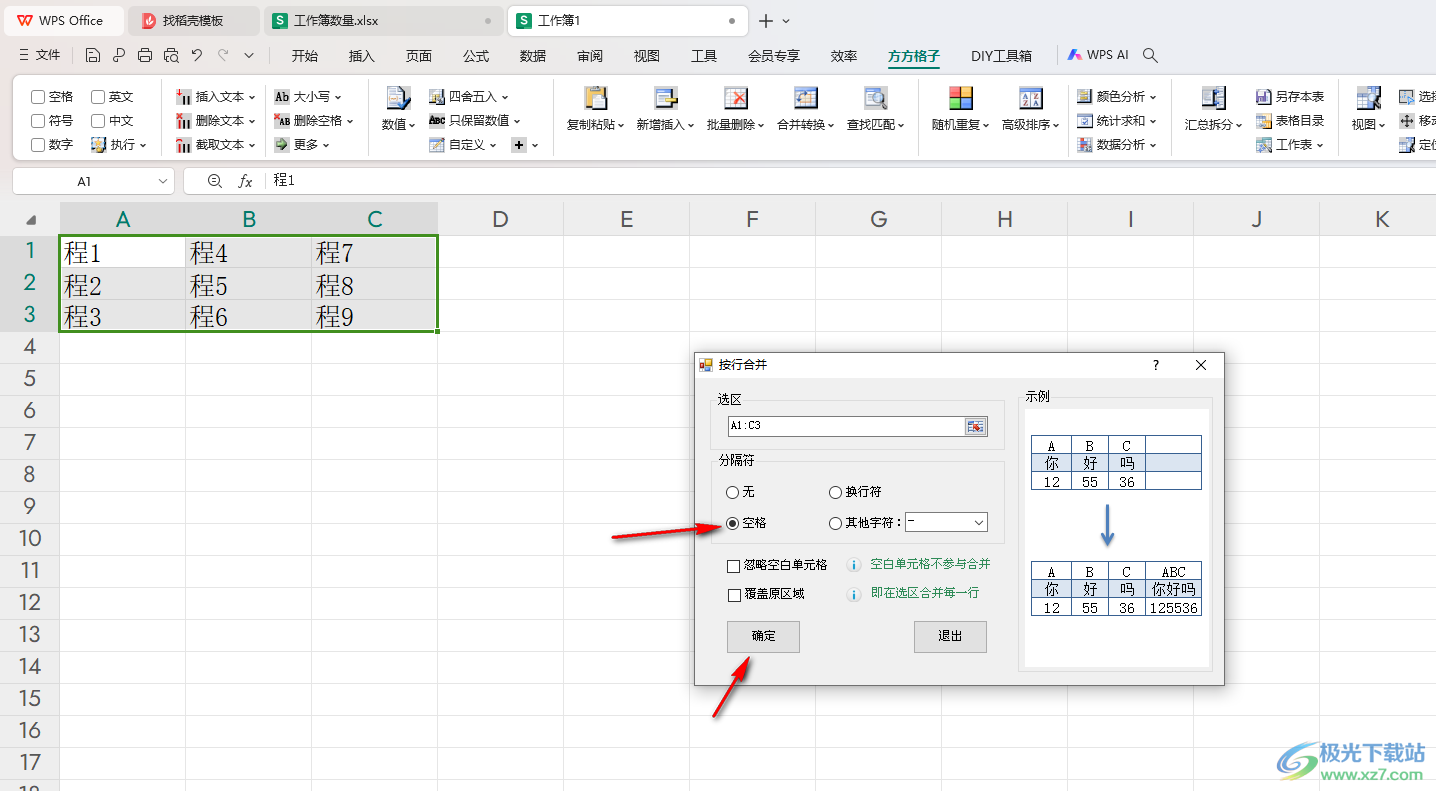Open the 复制粘贴 tool icon
The height and width of the screenshot is (791, 1436).
point(596,98)
